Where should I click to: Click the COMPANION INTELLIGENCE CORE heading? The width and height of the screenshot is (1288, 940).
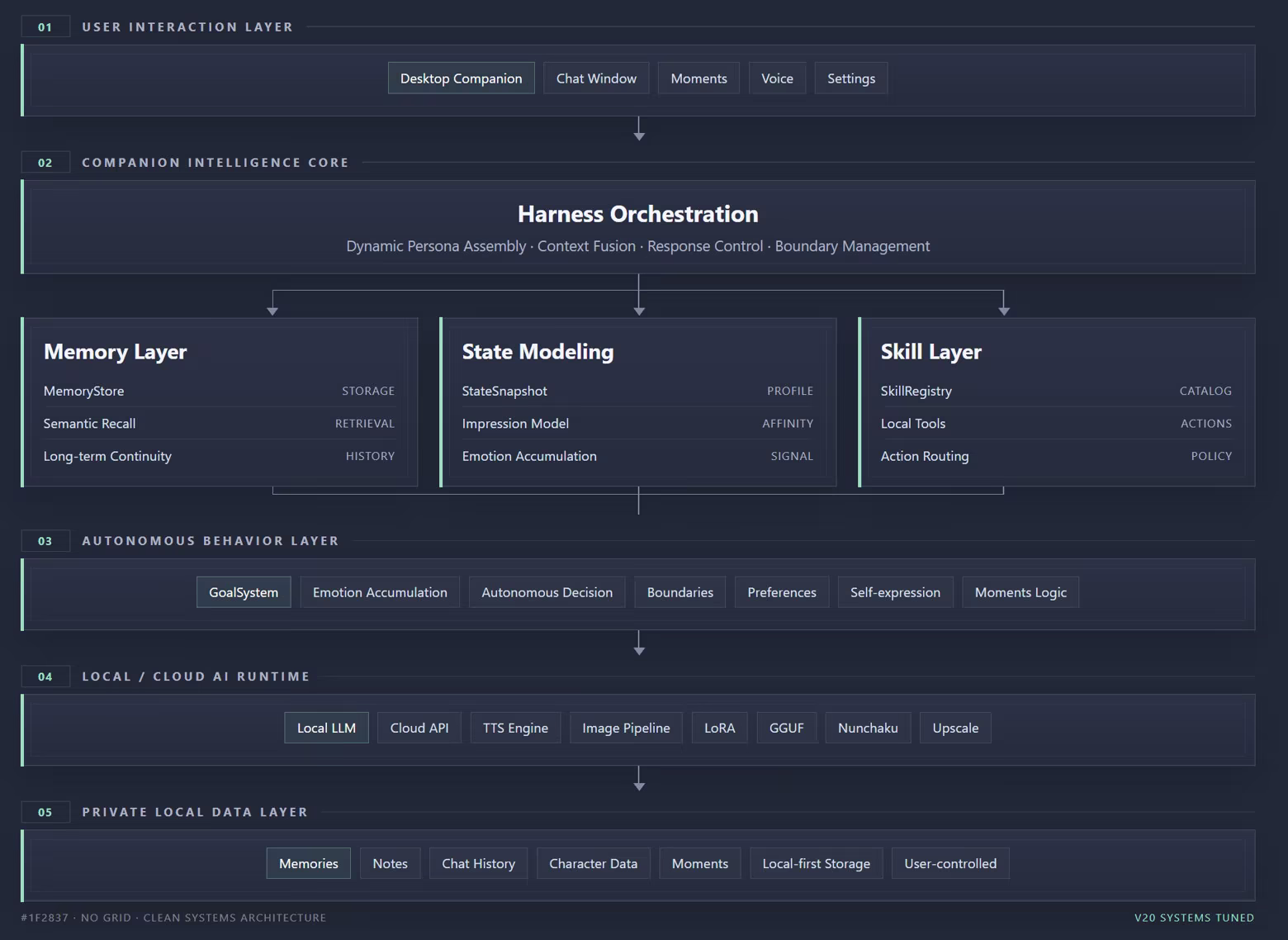(x=215, y=163)
